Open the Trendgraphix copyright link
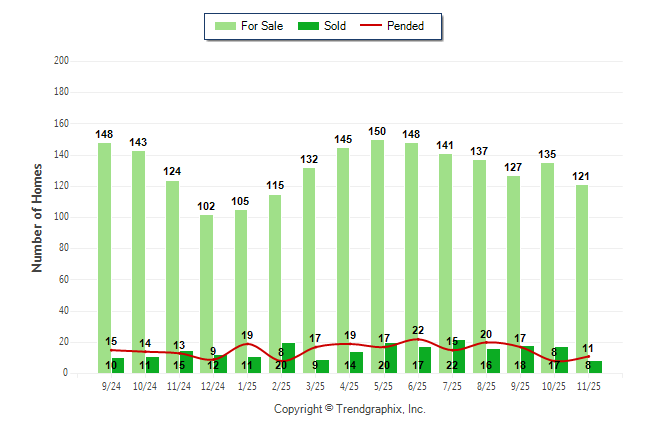The image size is (646, 434). pyautogui.click(x=349, y=409)
